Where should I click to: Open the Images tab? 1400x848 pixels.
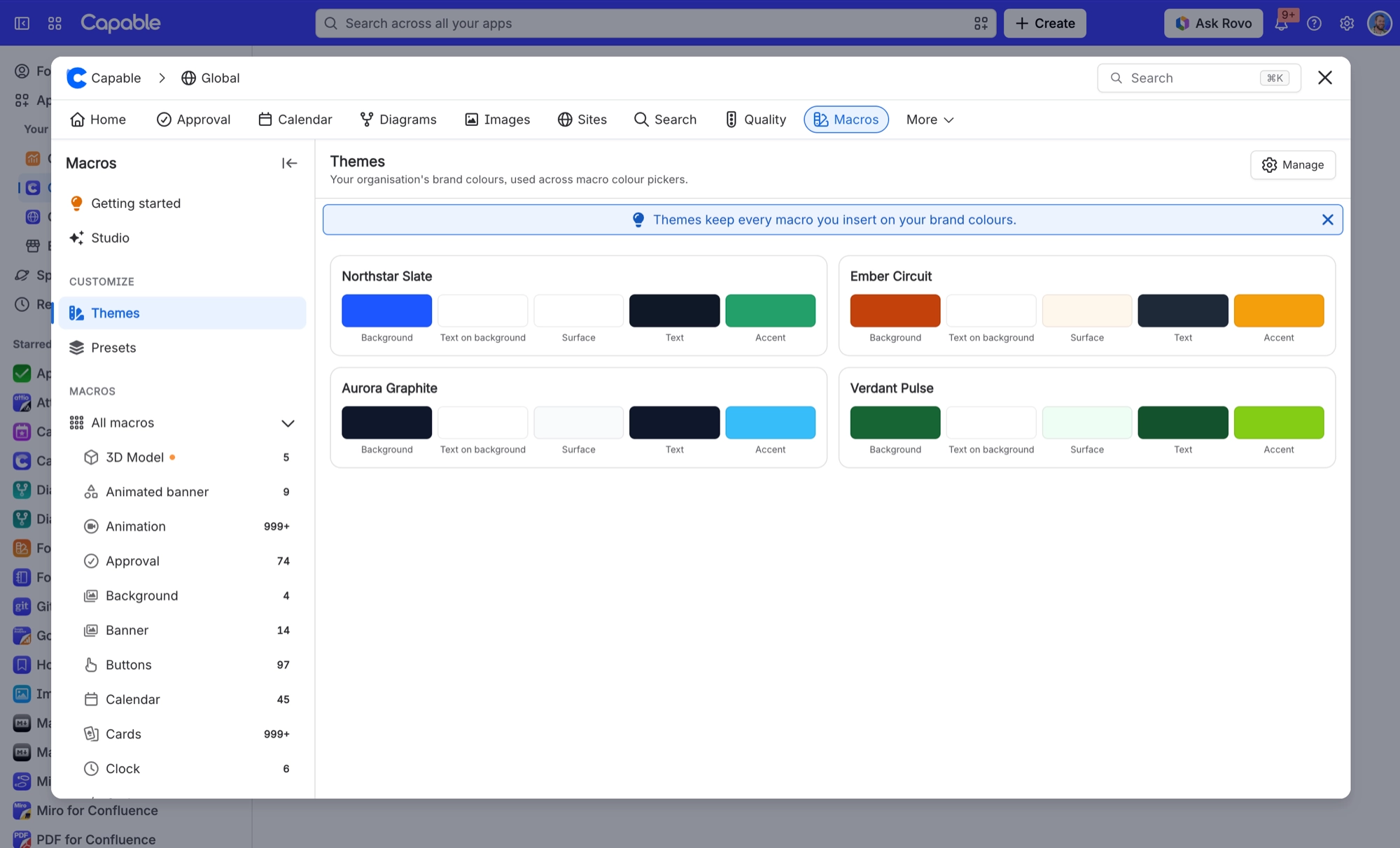click(498, 120)
